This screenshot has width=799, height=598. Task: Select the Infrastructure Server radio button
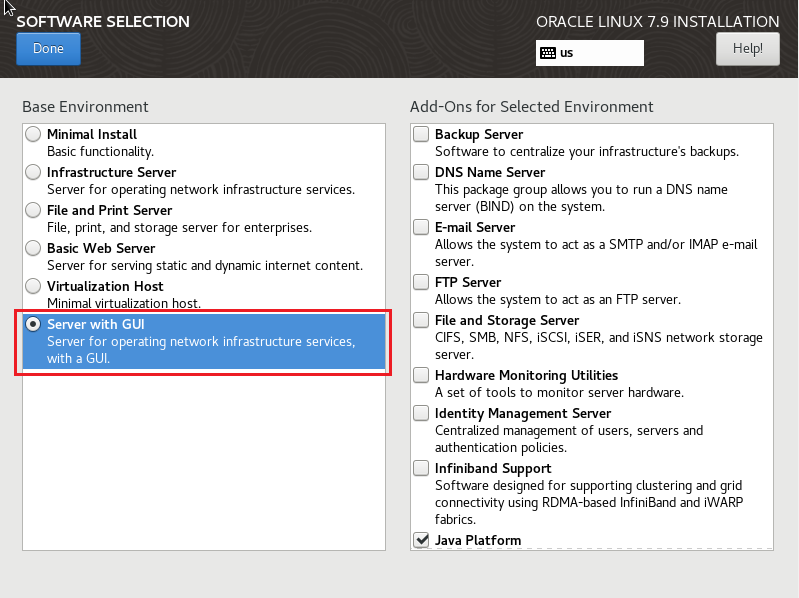(x=33, y=172)
